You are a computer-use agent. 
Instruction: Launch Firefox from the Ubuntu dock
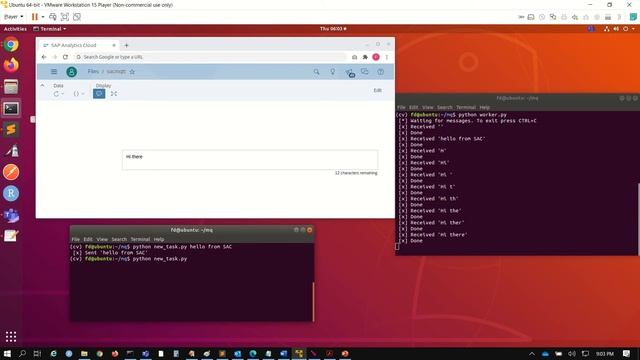[x=11, y=65]
